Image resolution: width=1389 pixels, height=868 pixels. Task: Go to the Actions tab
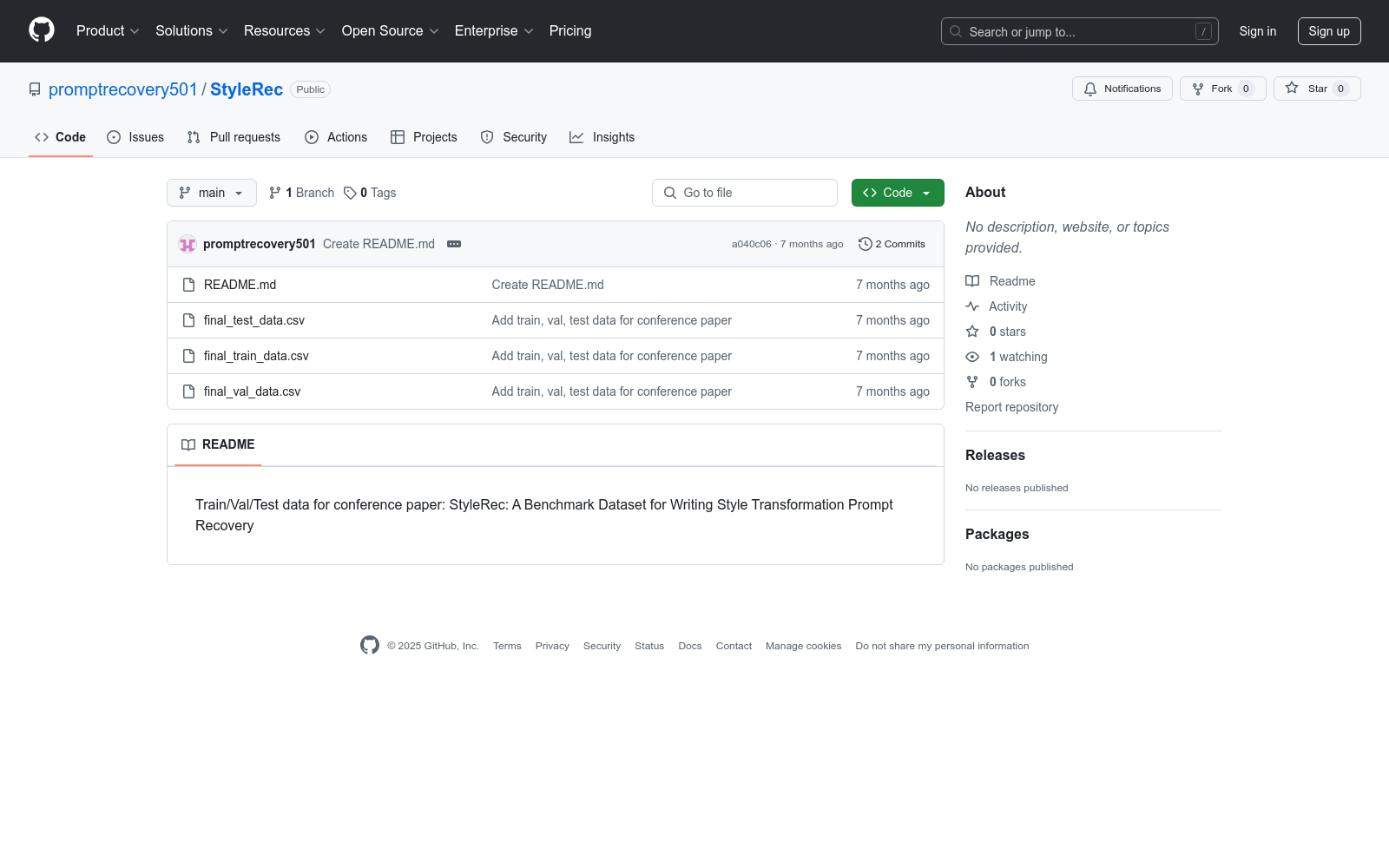pyautogui.click(x=336, y=137)
